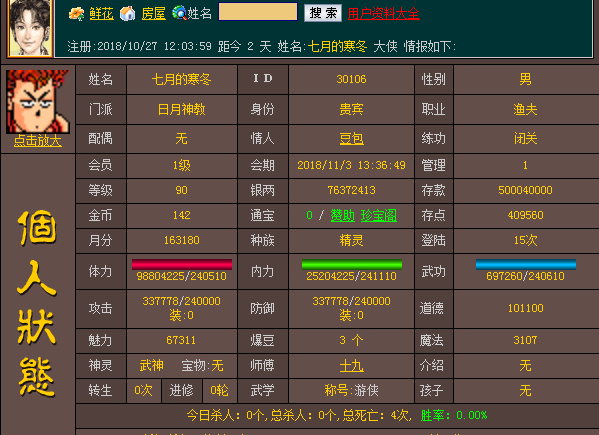Viewport: 599px width, 435px height.
Task: Select the identity value 贵宾
Action: 351,110
